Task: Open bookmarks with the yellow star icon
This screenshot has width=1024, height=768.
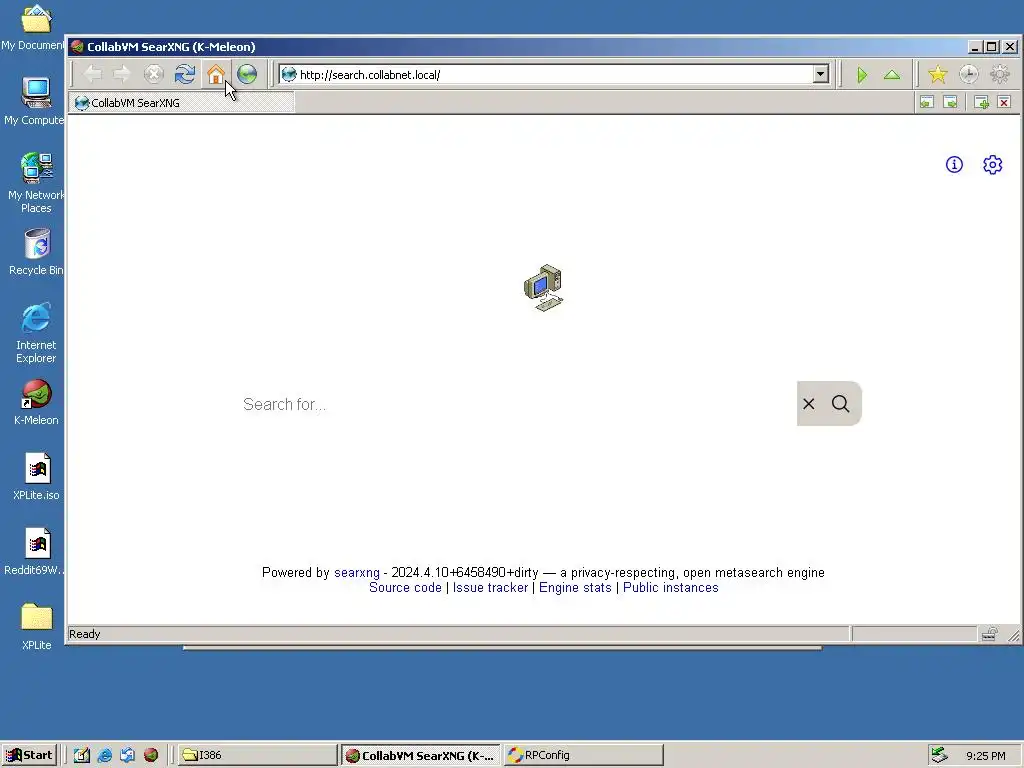Action: point(938,74)
